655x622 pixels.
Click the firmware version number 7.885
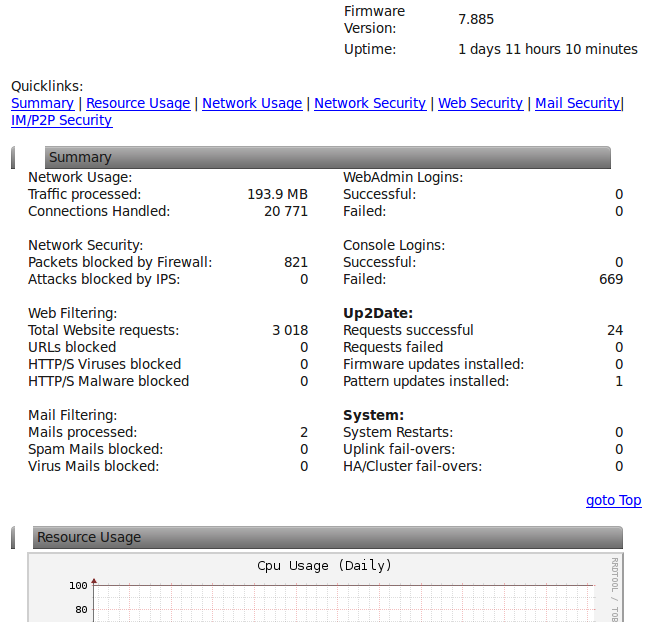(x=476, y=19)
